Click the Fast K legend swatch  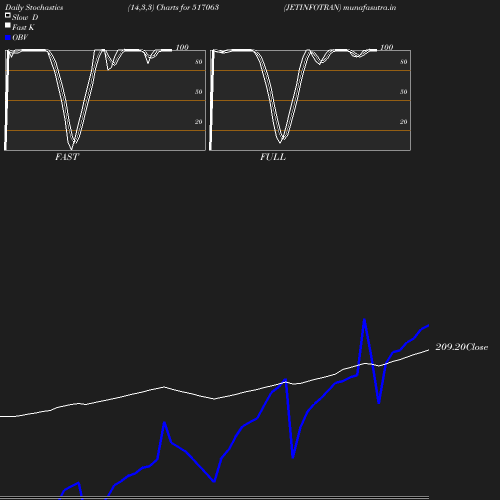tap(8, 25)
